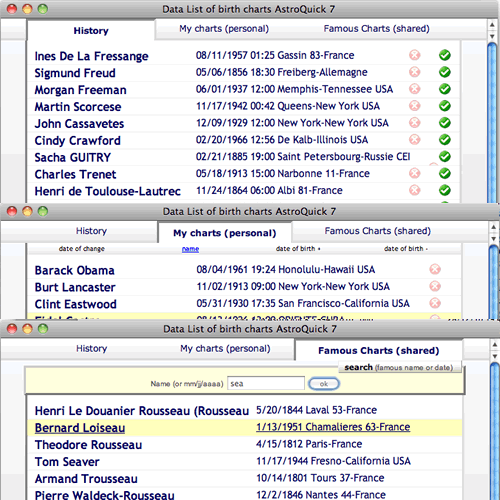Open Sigmund Freud chart from history
The image size is (500, 500).
75,73
